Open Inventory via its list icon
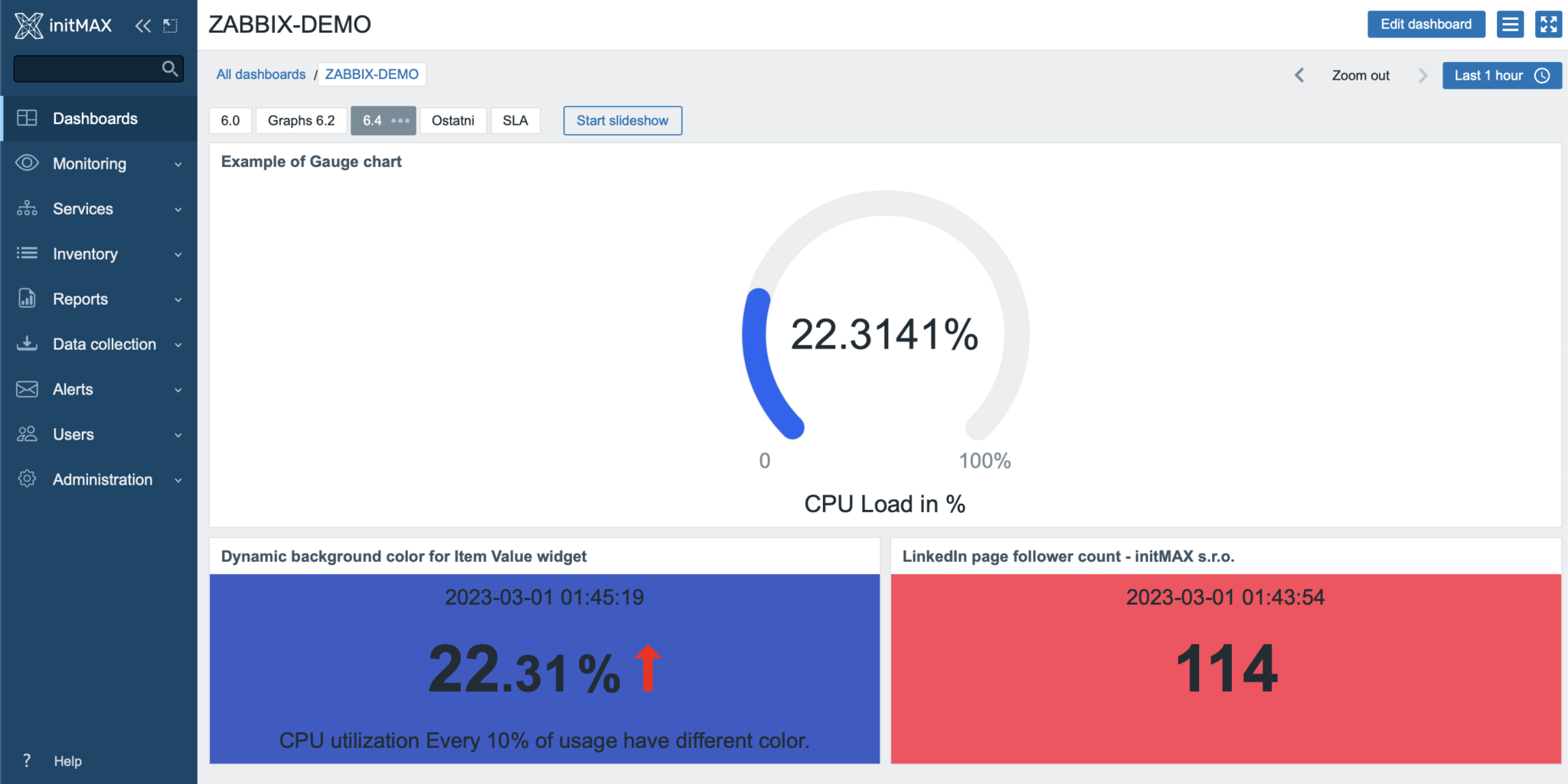1568x784 pixels. coord(27,253)
